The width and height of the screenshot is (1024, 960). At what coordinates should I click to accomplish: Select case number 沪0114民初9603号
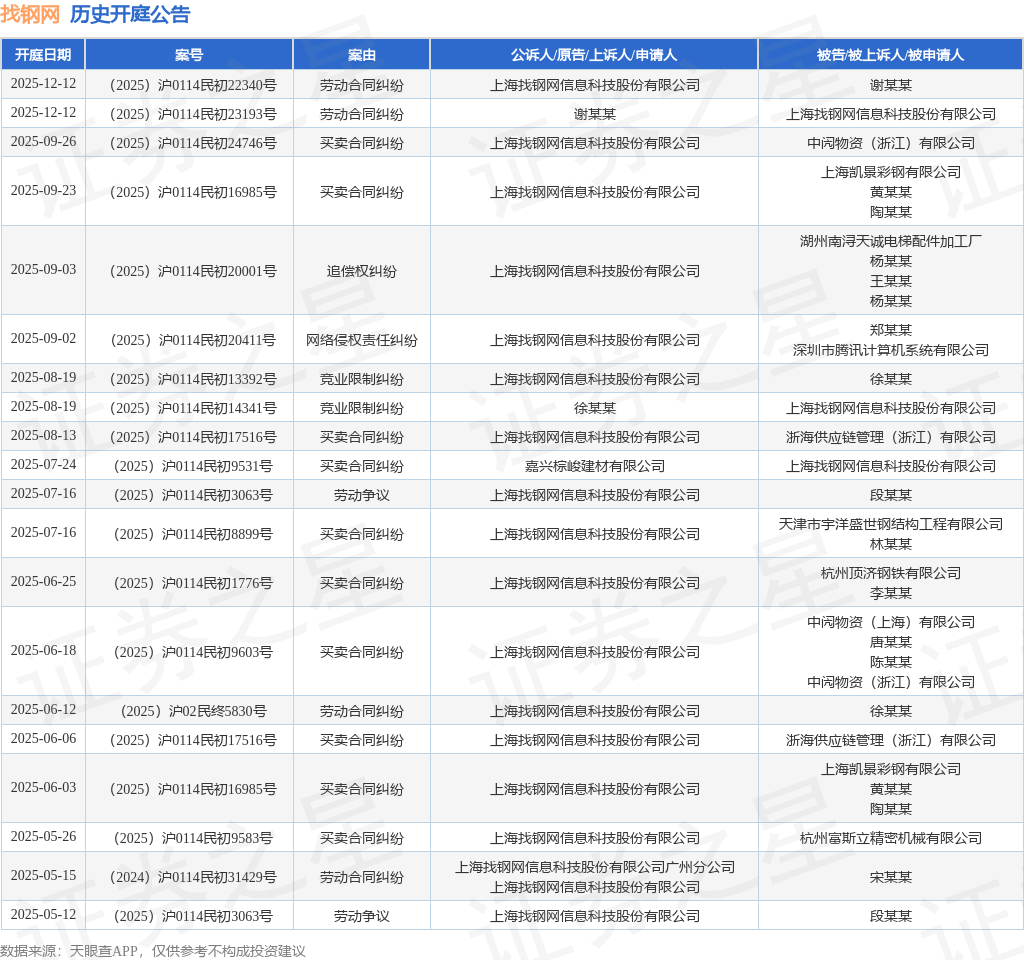pyautogui.click(x=193, y=652)
